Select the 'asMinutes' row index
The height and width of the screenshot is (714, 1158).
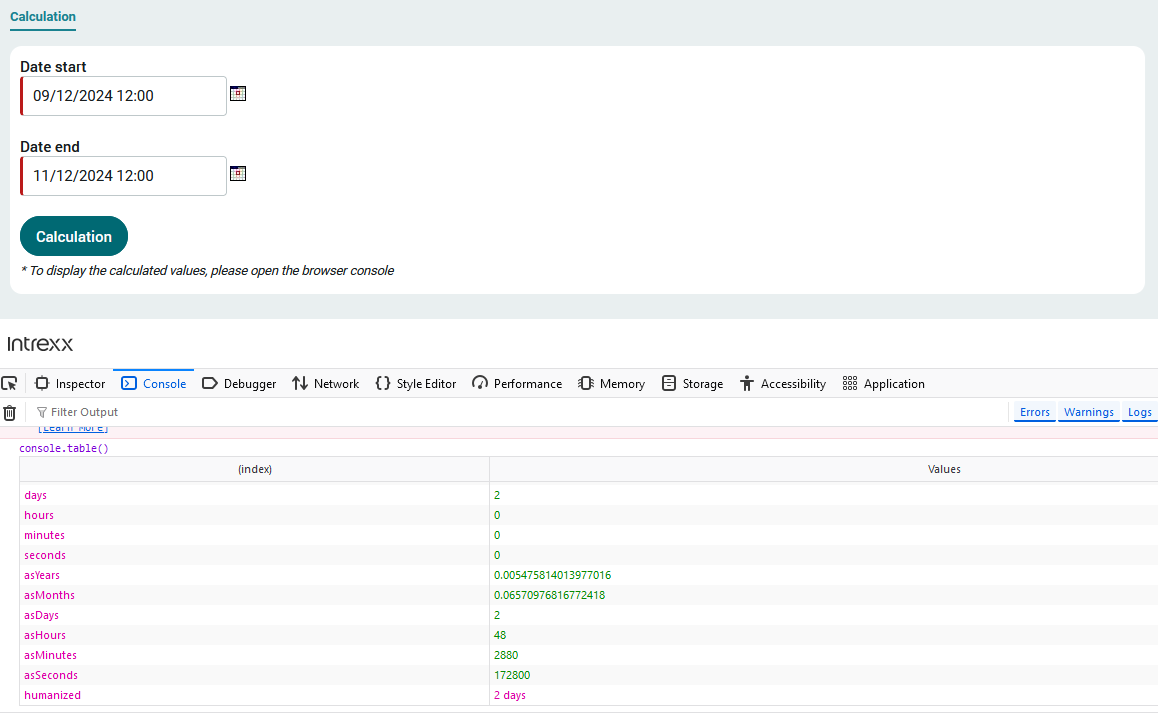[x=50, y=654]
